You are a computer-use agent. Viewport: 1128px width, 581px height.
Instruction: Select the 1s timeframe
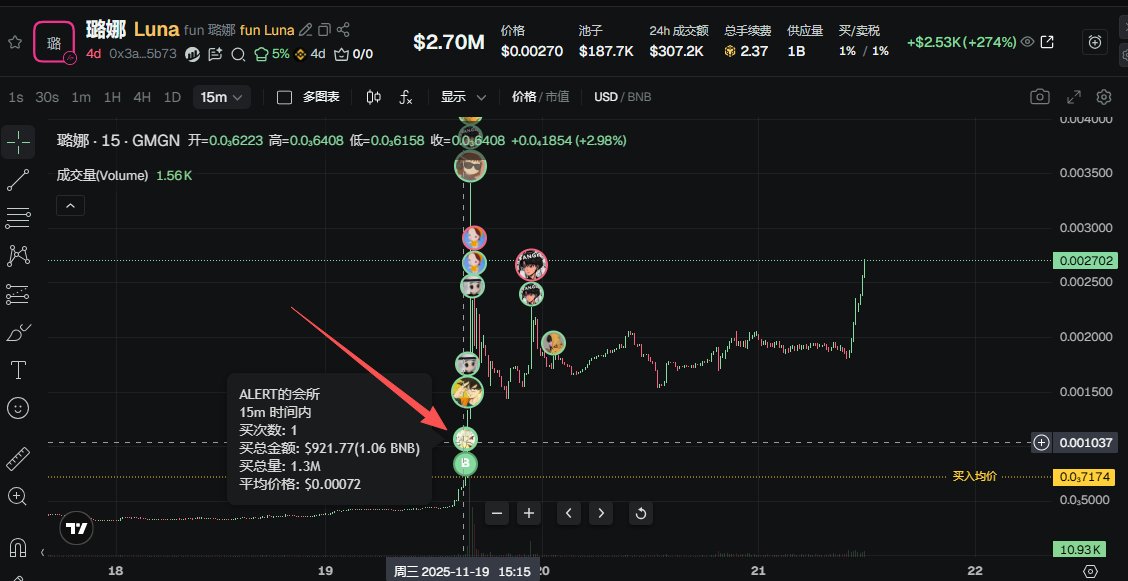[16, 97]
